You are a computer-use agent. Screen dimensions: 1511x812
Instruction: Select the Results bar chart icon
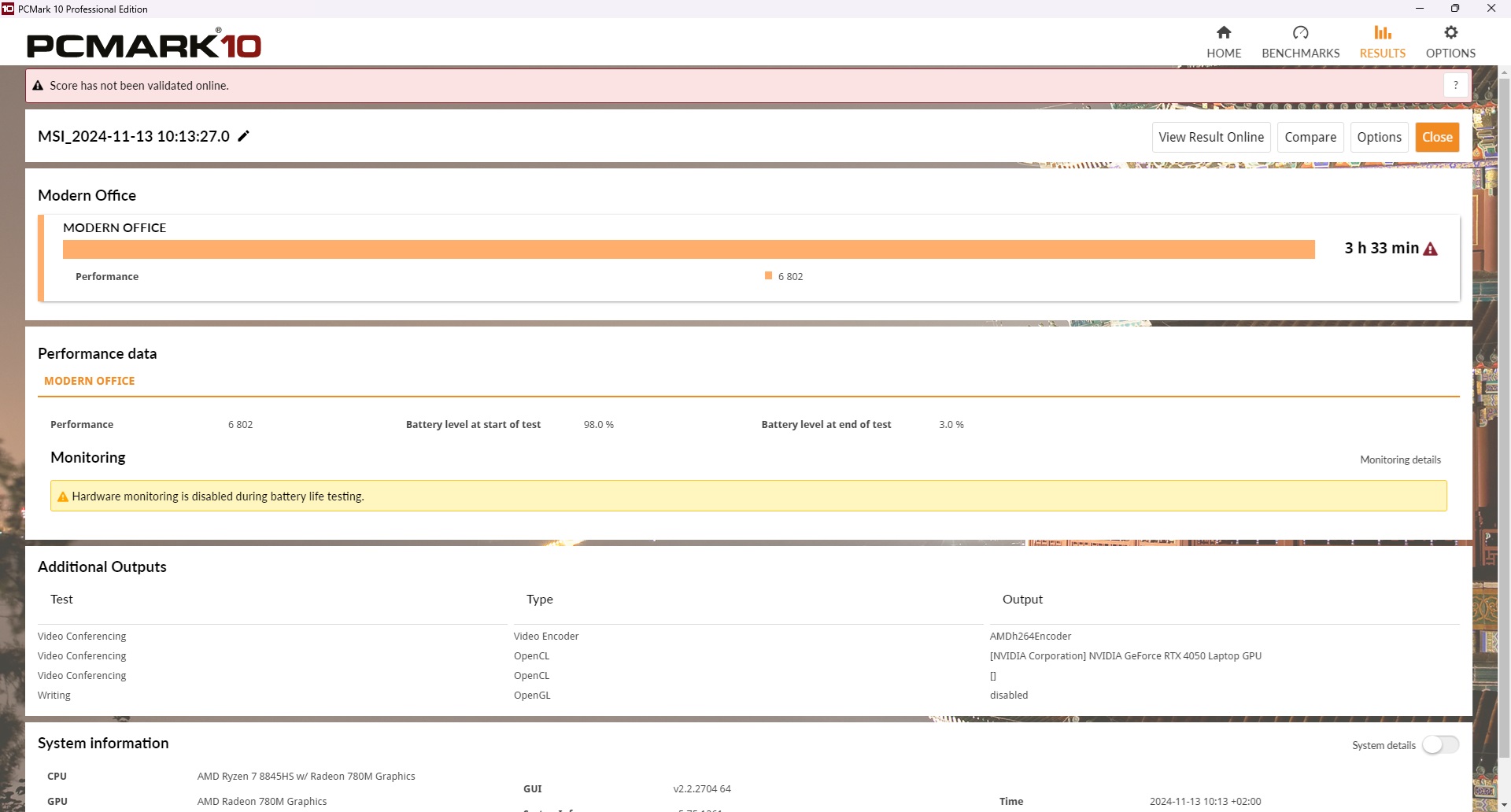(x=1382, y=33)
